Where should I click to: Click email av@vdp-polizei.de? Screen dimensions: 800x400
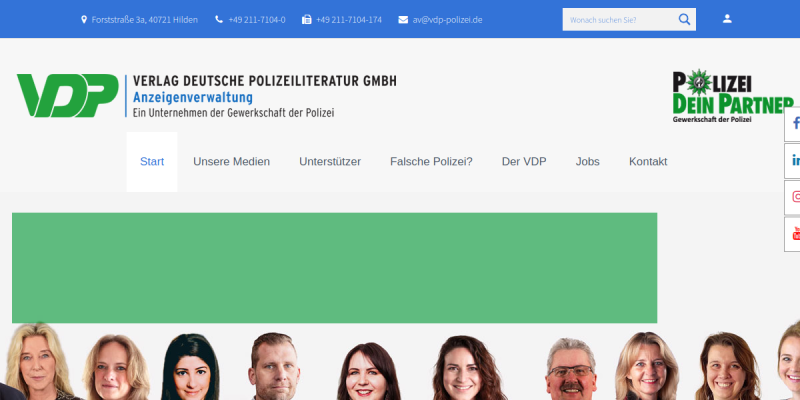point(447,20)
